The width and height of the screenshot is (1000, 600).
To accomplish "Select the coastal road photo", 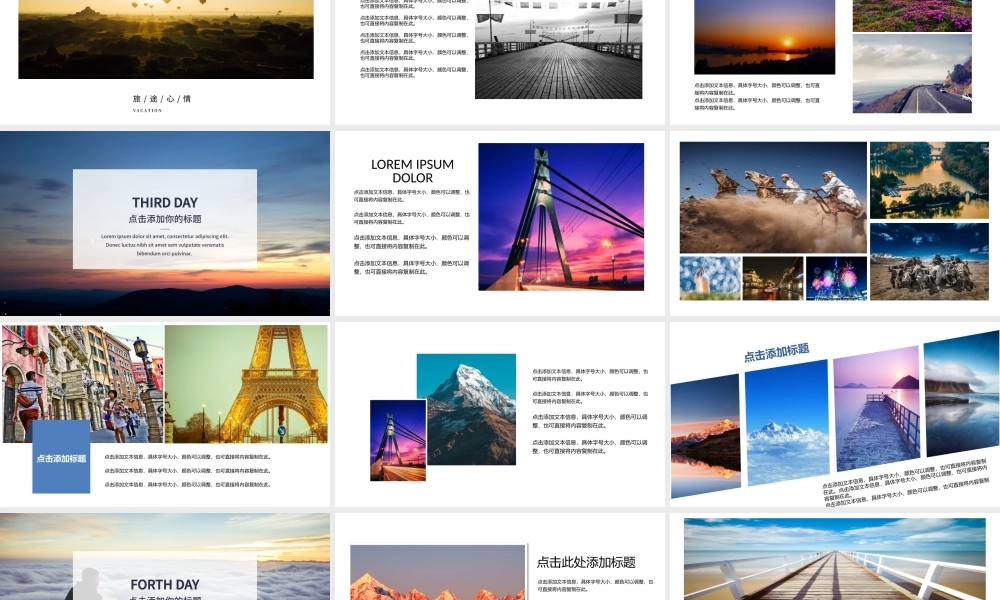I will point(911,74).
